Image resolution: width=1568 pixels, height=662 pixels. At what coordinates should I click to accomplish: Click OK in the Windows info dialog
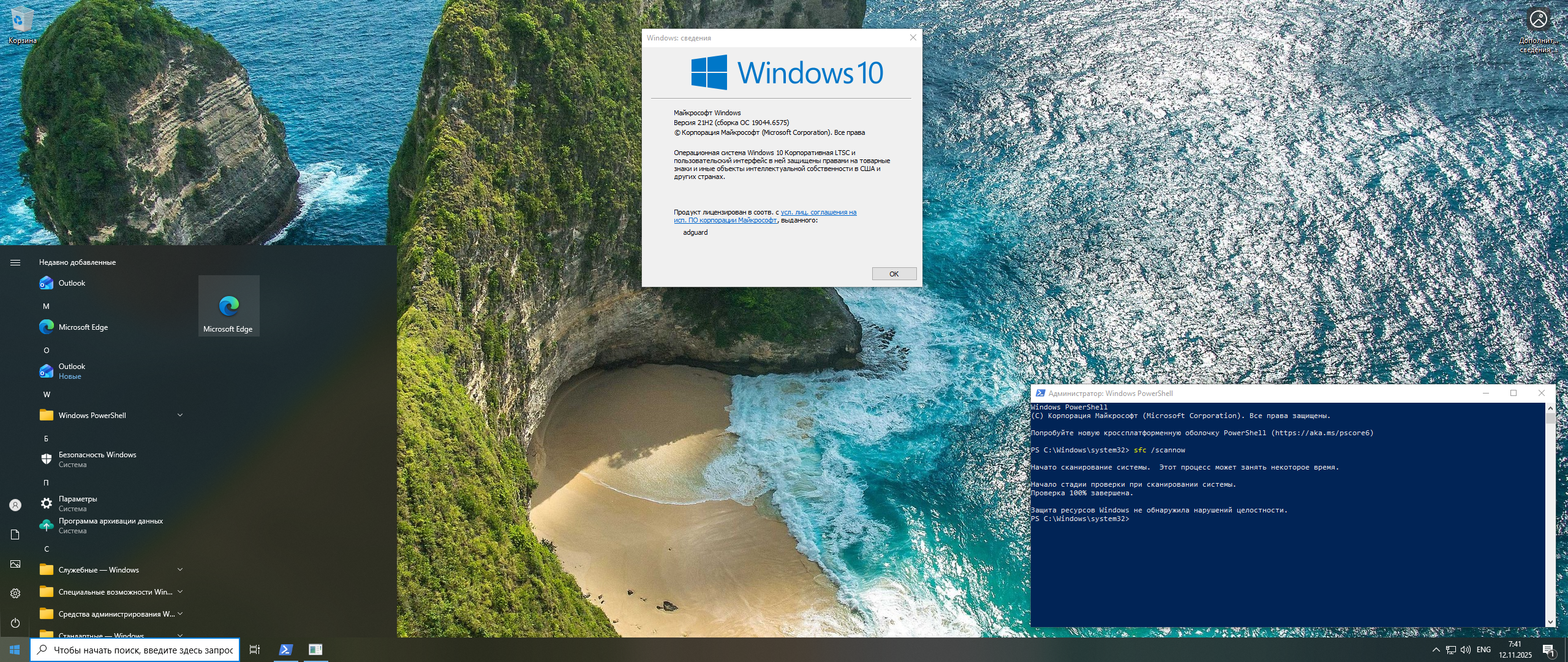click(894, 274)
